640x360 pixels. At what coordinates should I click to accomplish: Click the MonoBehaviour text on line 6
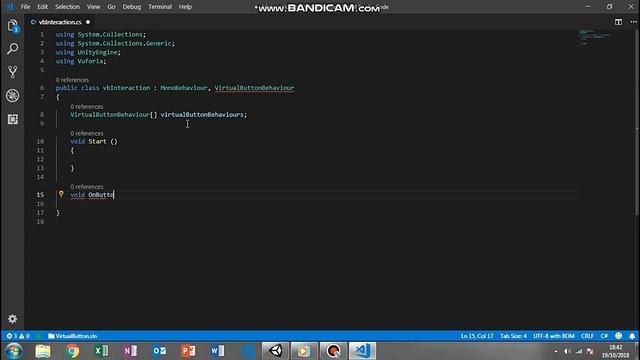coord(184,88)
